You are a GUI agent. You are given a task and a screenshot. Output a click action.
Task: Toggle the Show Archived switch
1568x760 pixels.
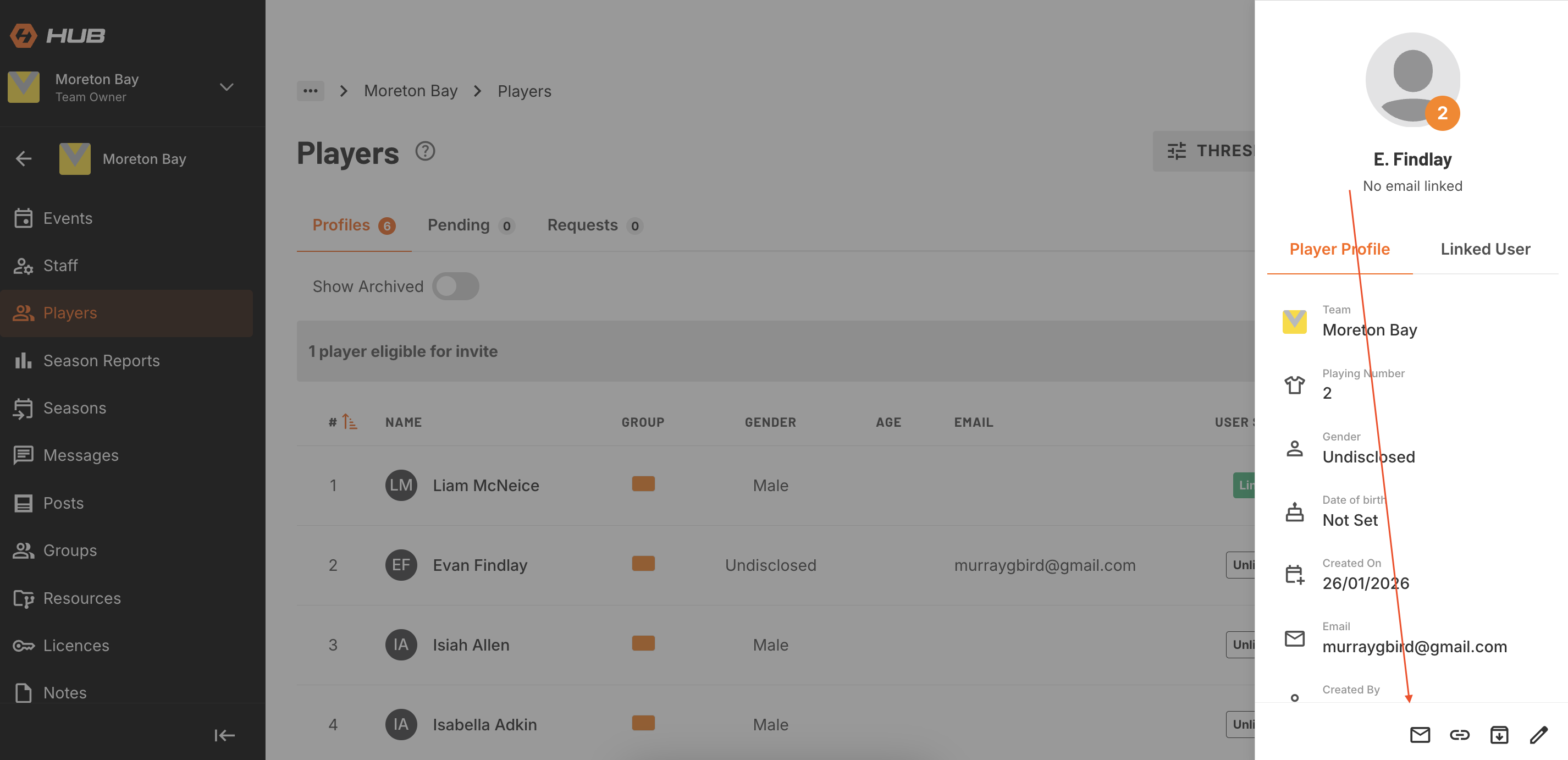(455, 286)
